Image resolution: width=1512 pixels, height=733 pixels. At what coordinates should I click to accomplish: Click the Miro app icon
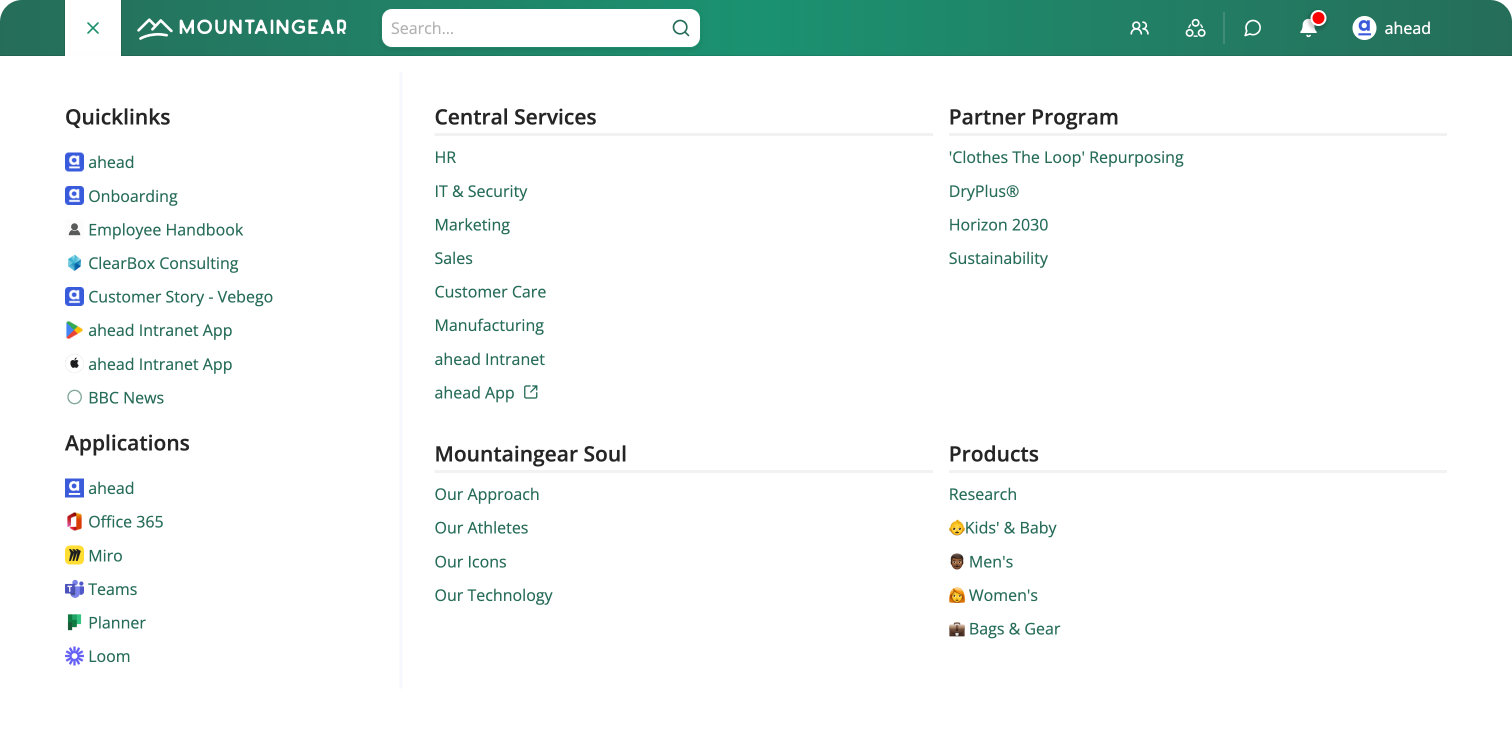pos(74,555)
